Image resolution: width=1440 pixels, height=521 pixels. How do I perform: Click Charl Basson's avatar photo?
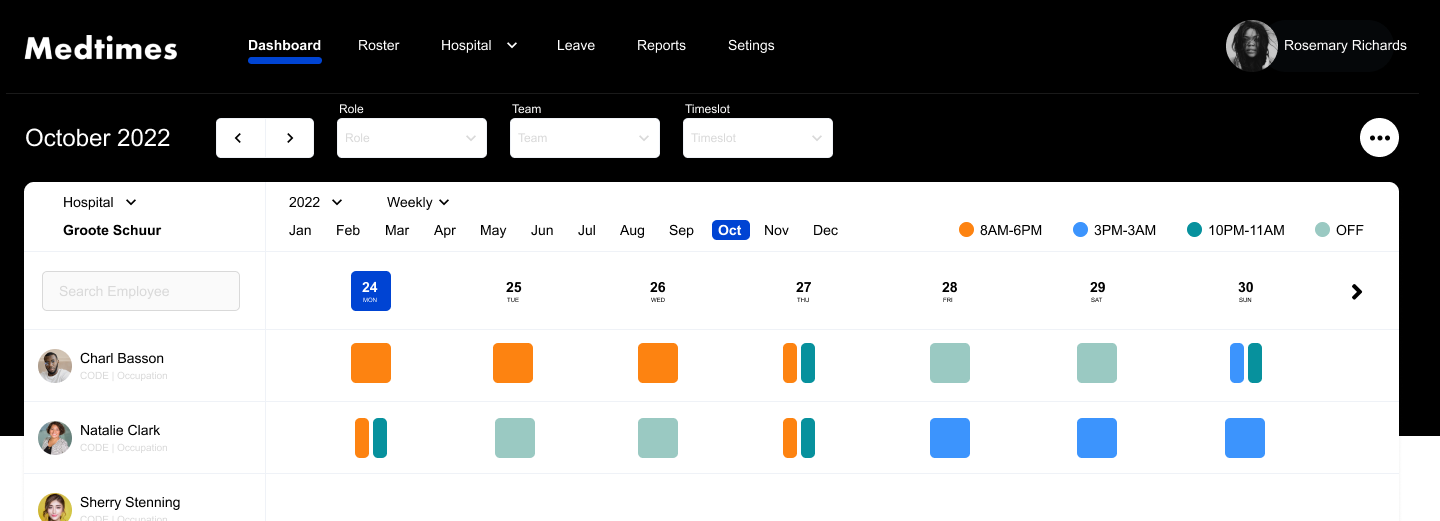pos(55,366)
